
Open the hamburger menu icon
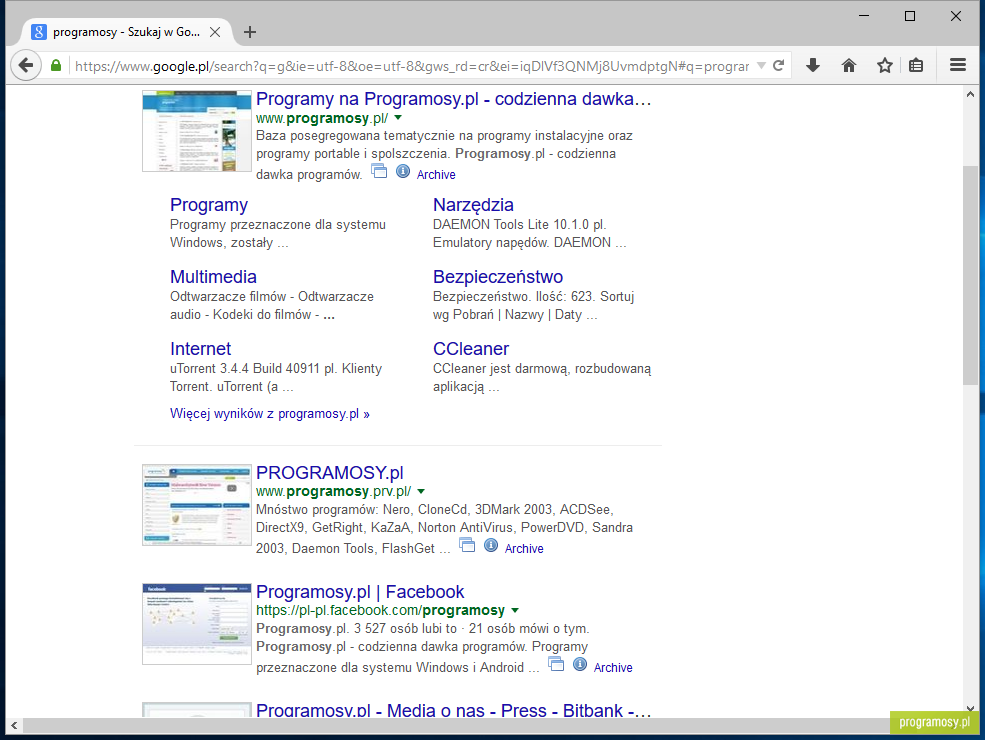(958, 65)
